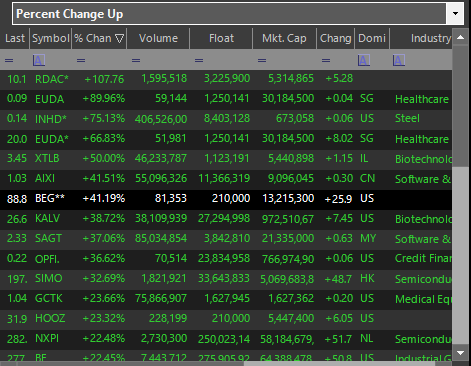
Task: Click the scroll down arrow of the table
Action: (x=460, y=353)
